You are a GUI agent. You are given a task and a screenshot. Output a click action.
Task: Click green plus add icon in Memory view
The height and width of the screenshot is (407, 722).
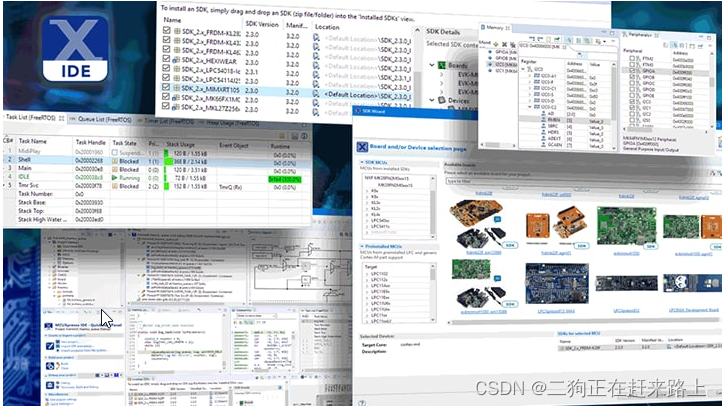pos(496,44)
